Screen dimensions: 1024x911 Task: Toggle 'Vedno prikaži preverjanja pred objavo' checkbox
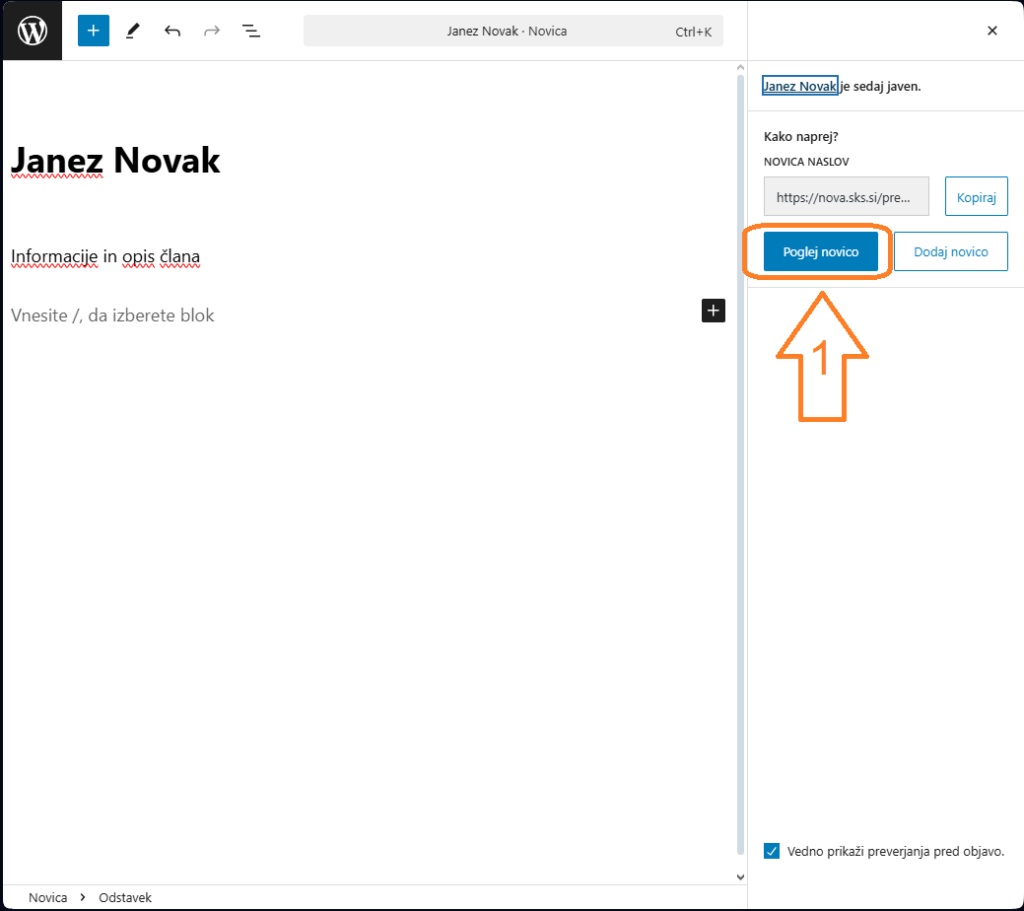coord(772,851)
